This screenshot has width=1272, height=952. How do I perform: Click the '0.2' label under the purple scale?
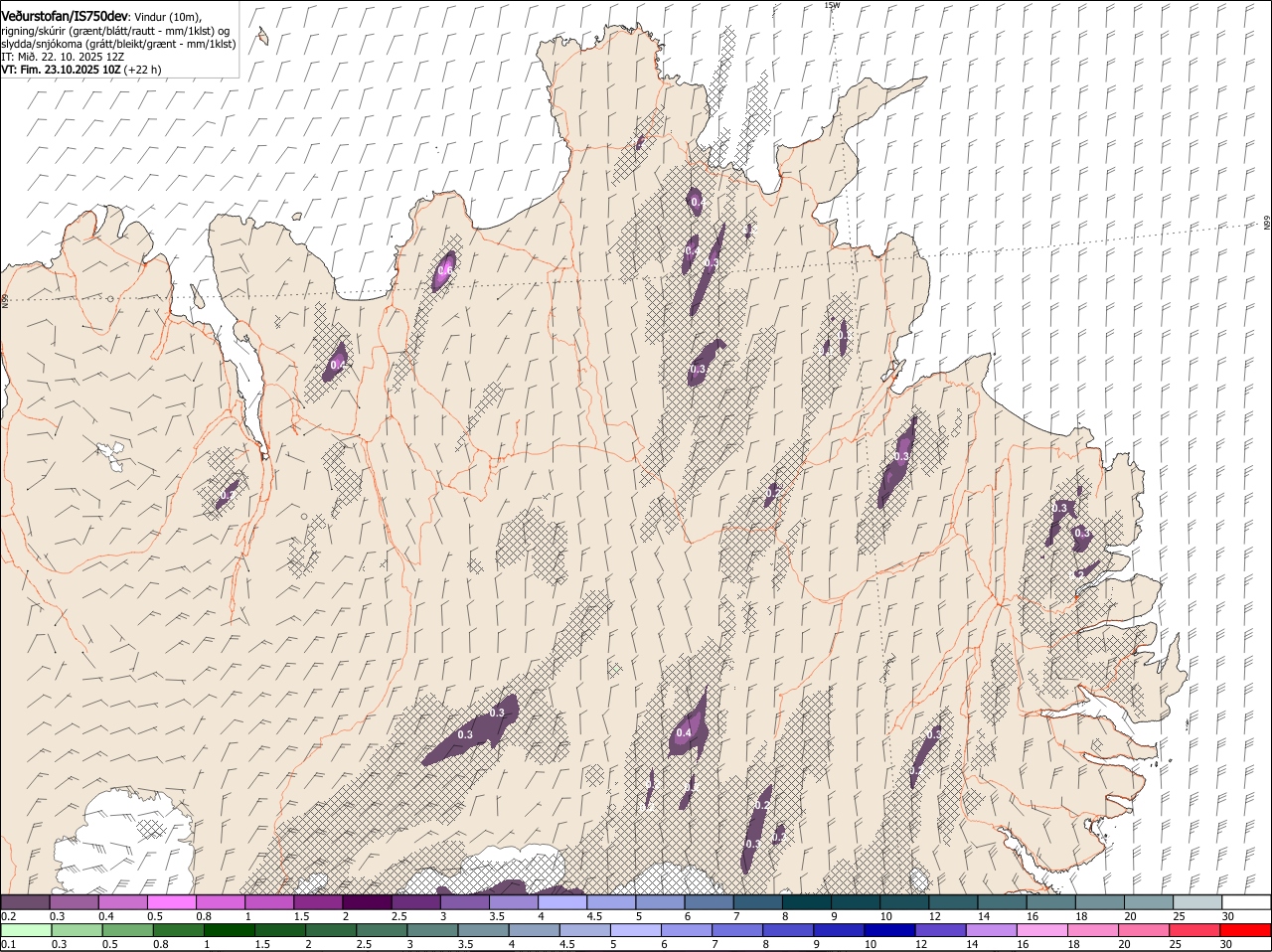point(8,915)
